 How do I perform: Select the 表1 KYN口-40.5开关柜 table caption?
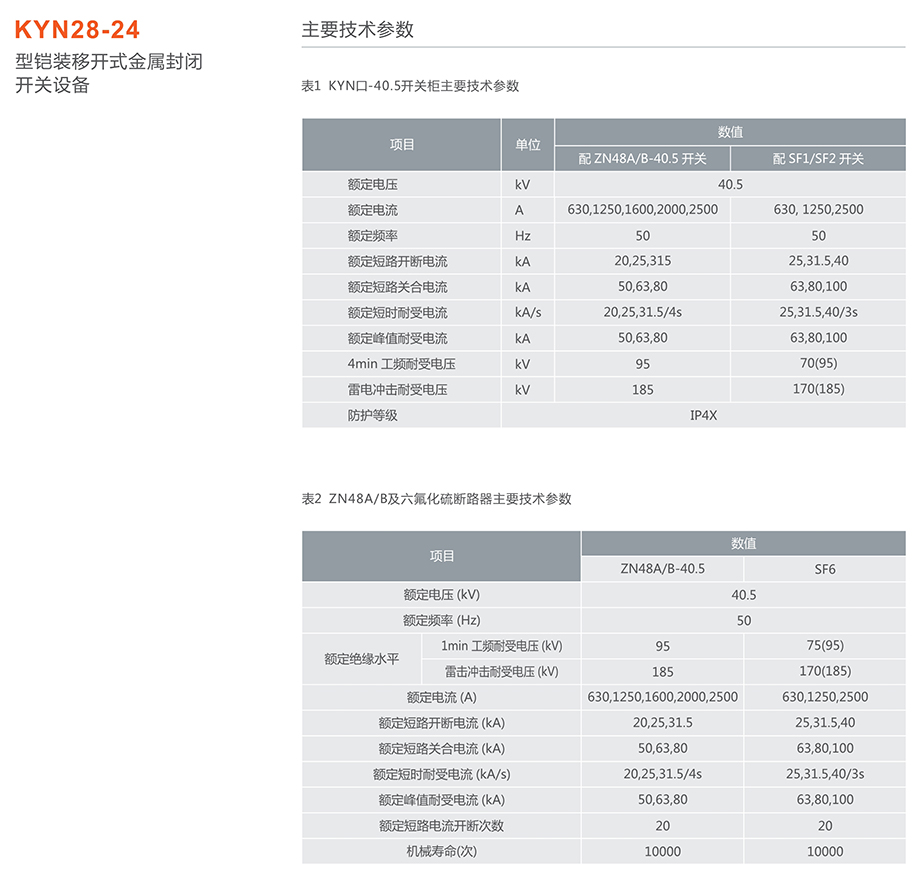(410, 87)
